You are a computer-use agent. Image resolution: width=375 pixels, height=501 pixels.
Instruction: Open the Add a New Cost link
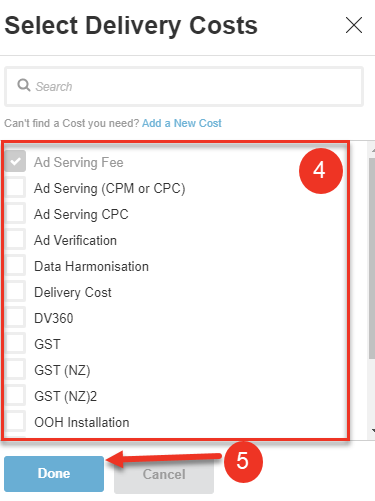[182, 123]
